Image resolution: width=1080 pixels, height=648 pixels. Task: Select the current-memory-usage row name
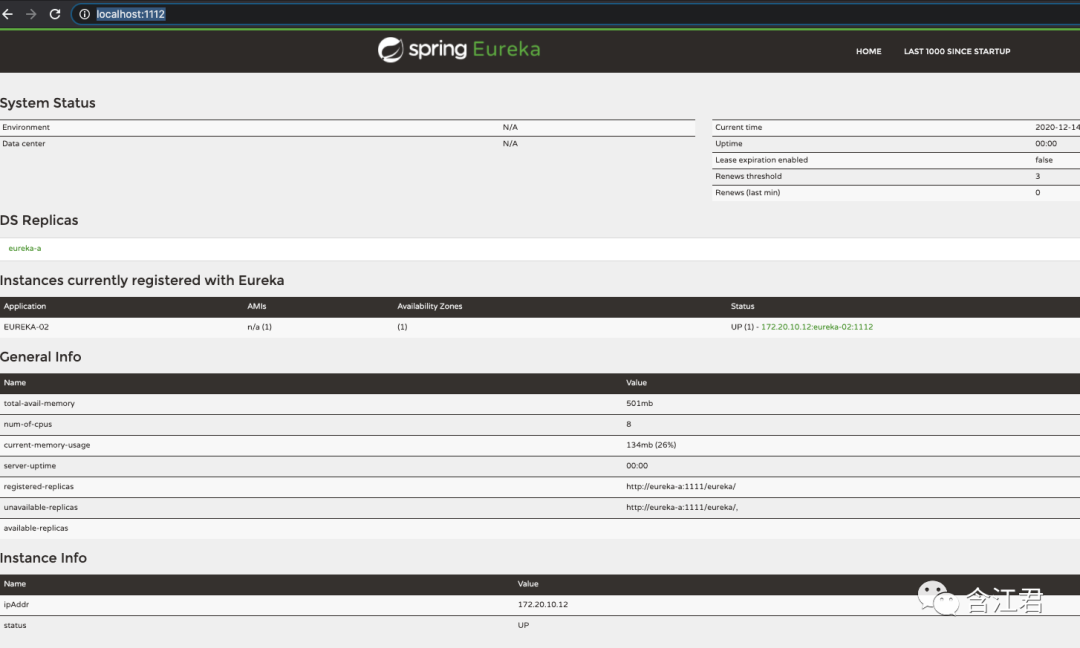tap(47, 445)
